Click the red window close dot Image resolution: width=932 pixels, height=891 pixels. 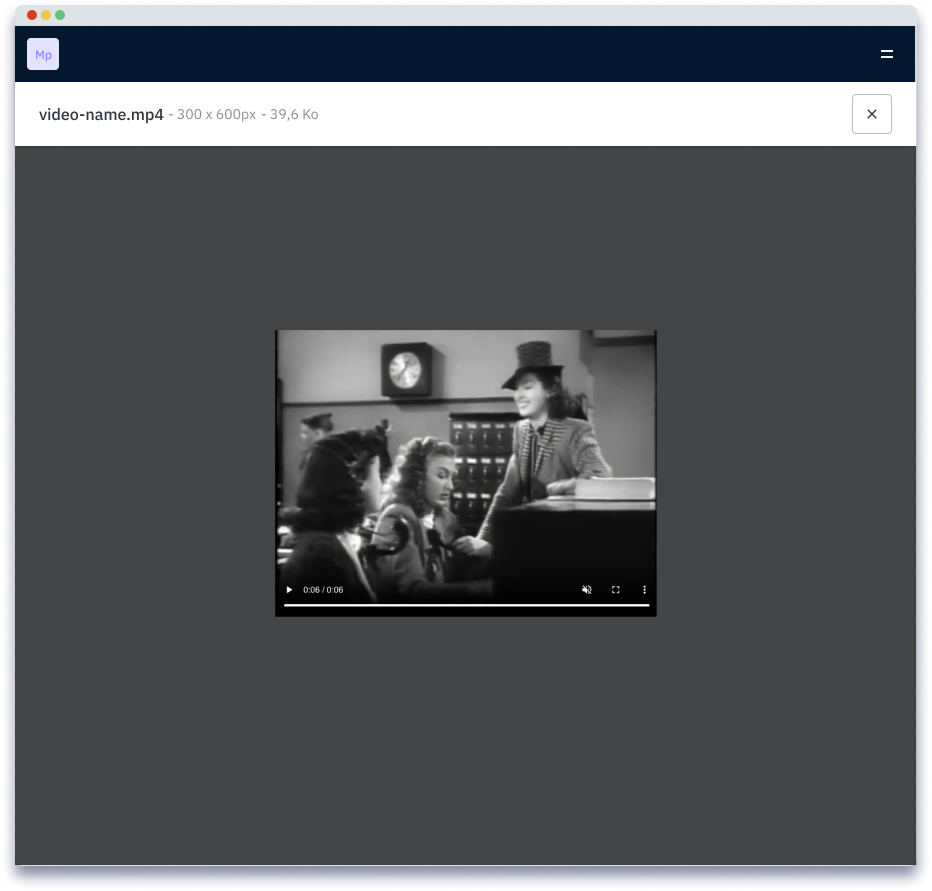32,15
